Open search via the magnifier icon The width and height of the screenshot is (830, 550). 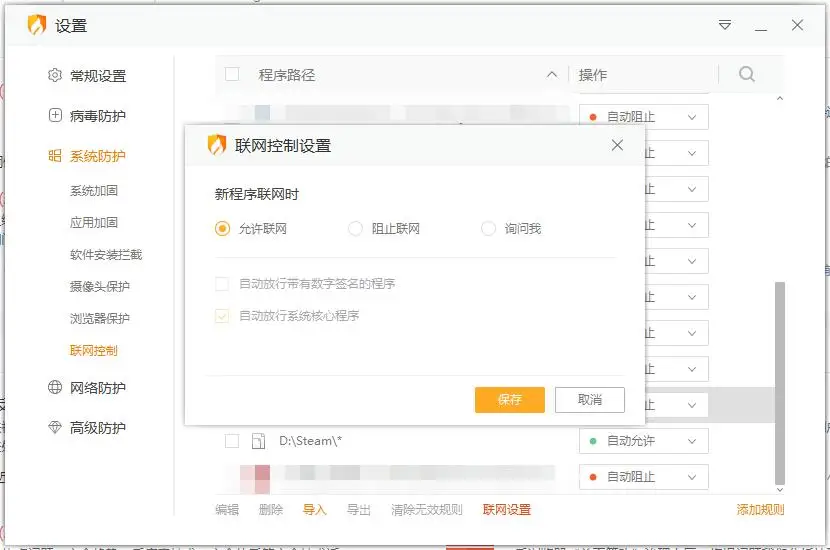pyautogui.click(x=746, y=74)
